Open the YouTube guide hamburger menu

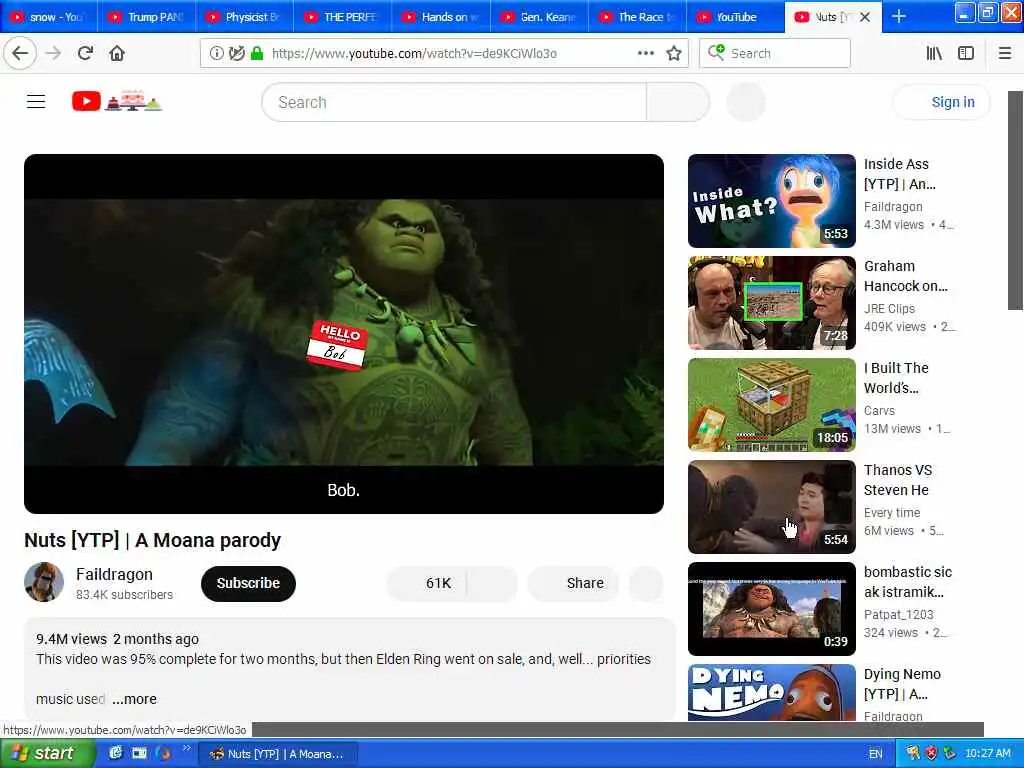36,102
